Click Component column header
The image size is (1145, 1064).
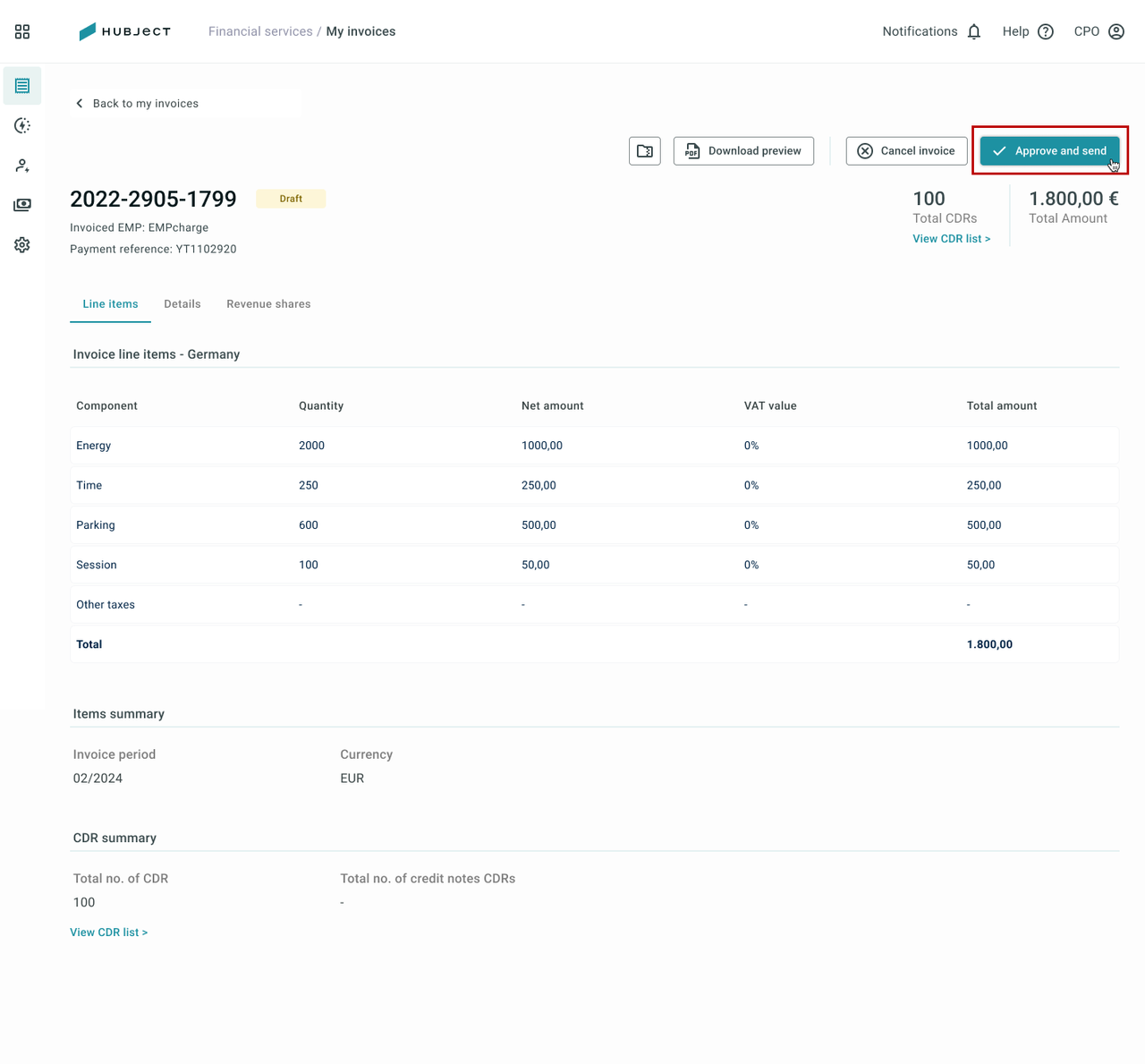[x=106, y=405]
